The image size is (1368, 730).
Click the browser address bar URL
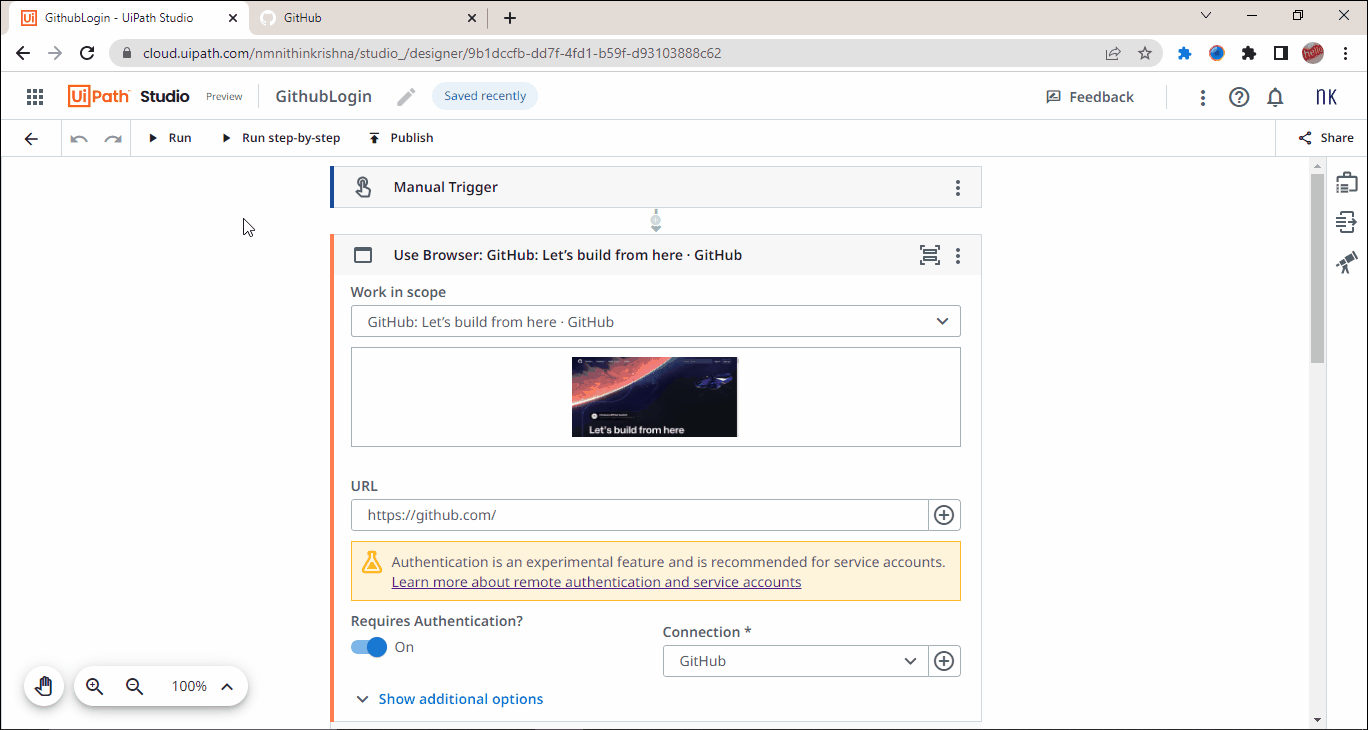(432, 54)
